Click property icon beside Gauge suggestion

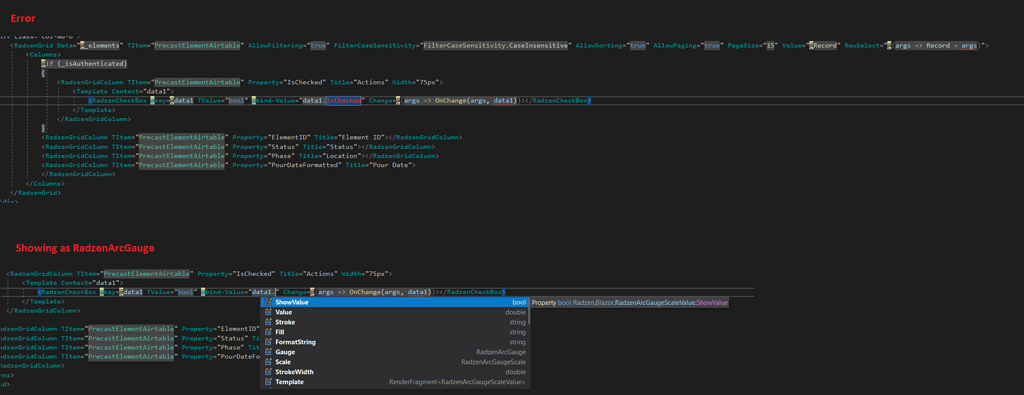coord(268,352)
